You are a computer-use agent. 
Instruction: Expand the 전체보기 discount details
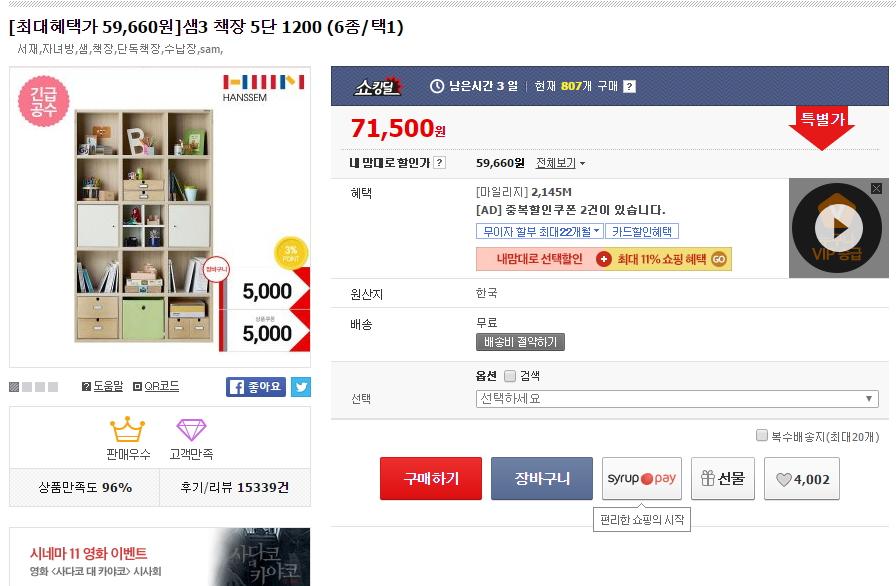point(561,163)
